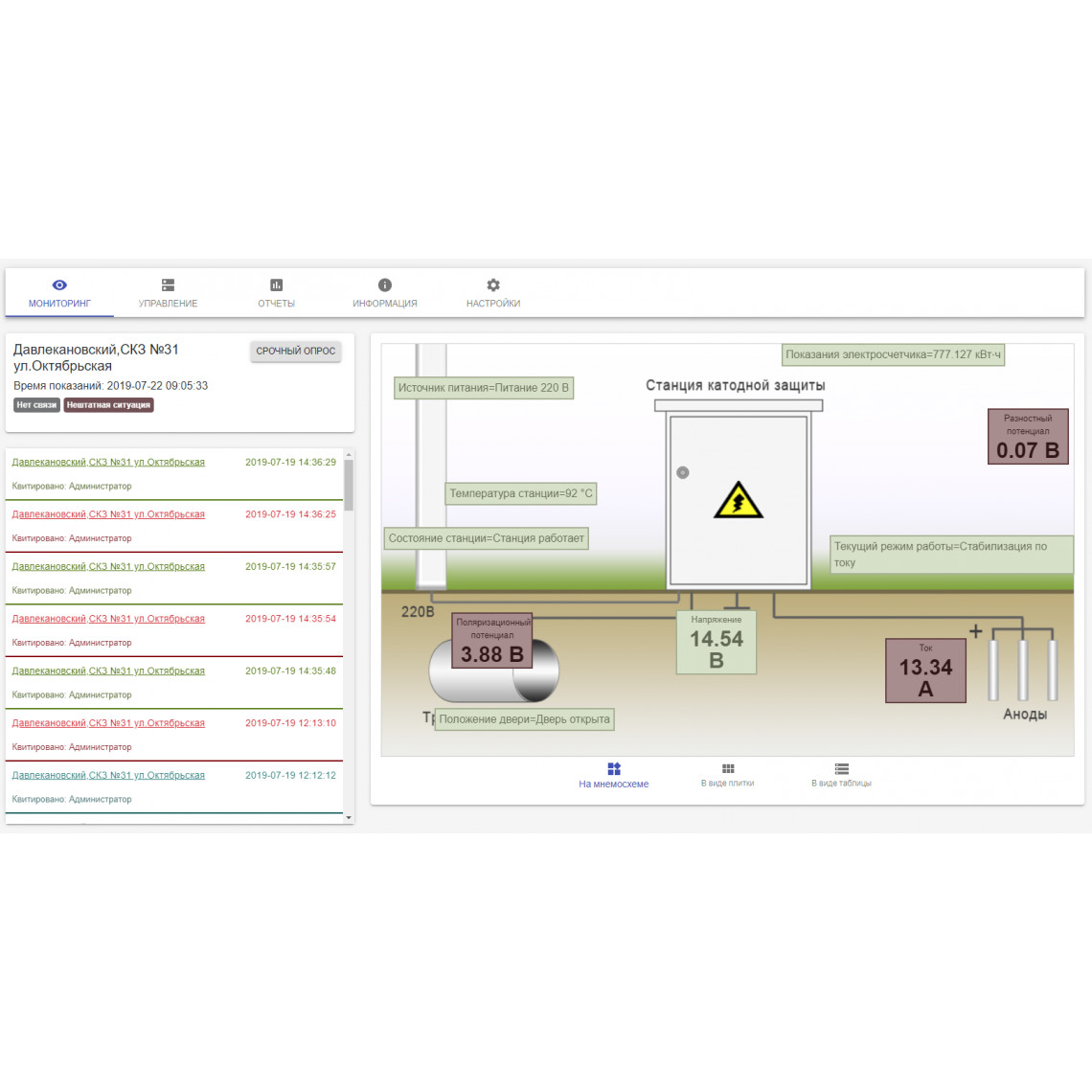
Task: Click the event list scroll down arrow
Action: 349,818
